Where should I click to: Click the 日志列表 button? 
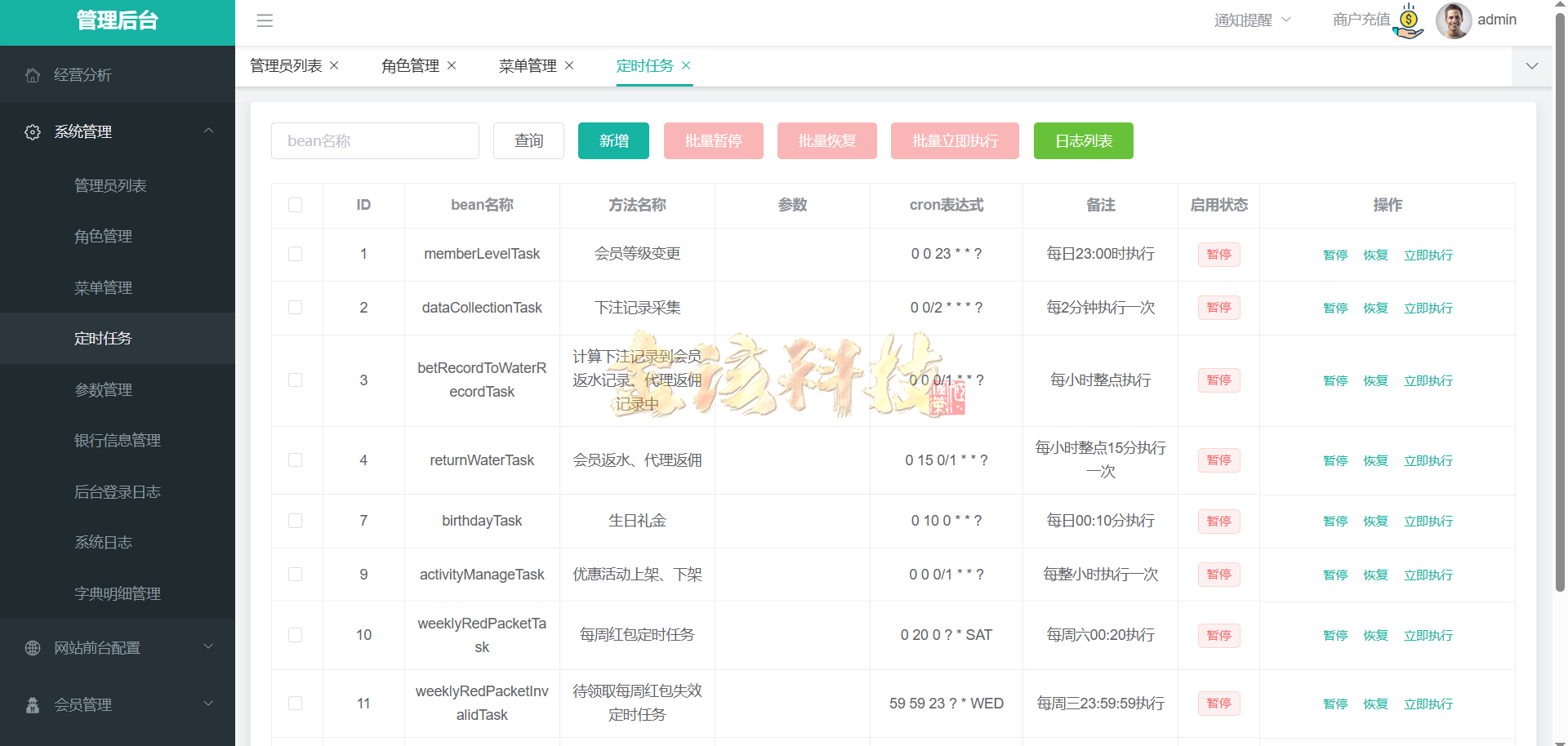(x=1083, y=140)
